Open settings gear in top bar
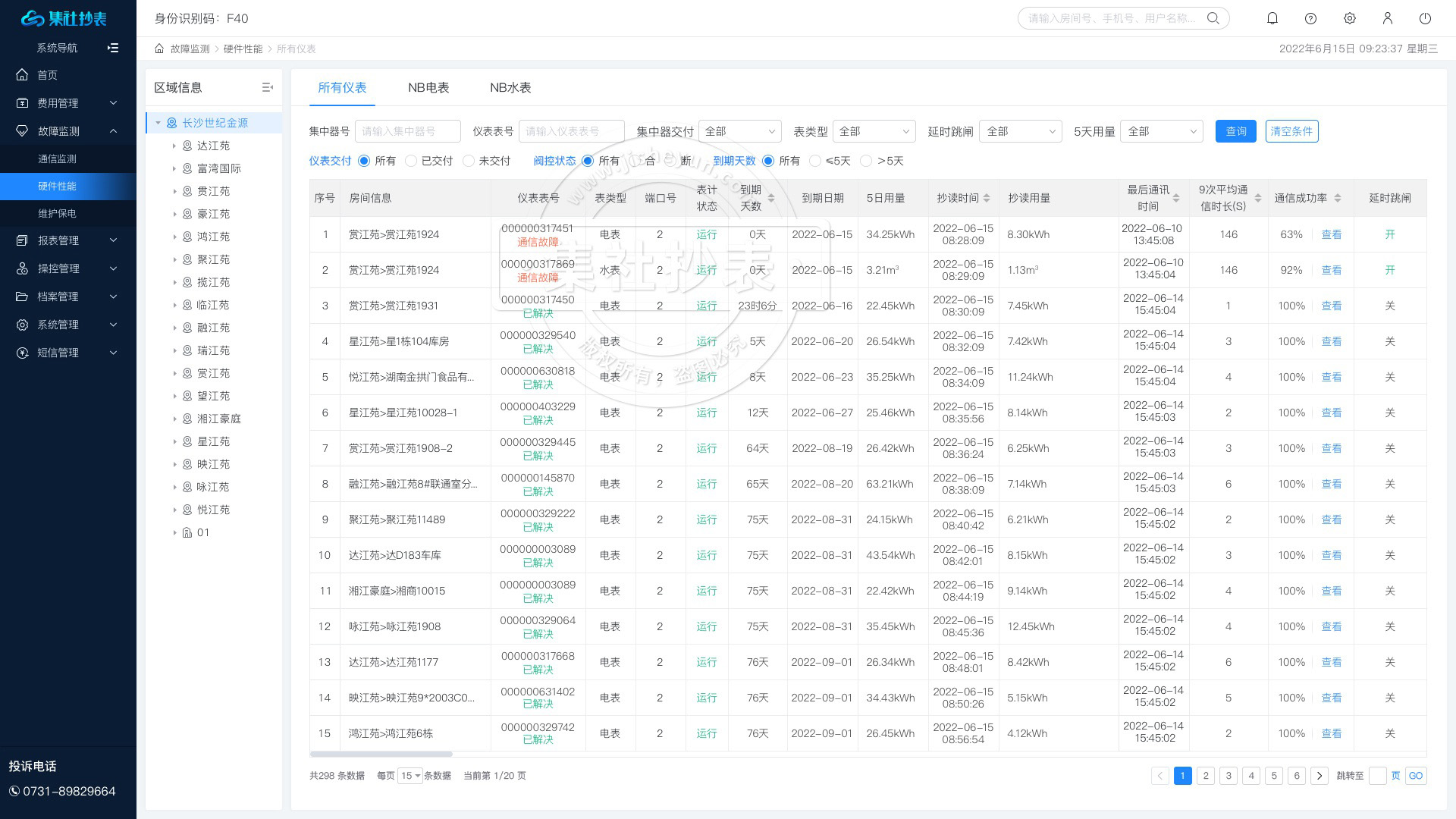This screenshot has width=1456, height=819. [1349, 18]
